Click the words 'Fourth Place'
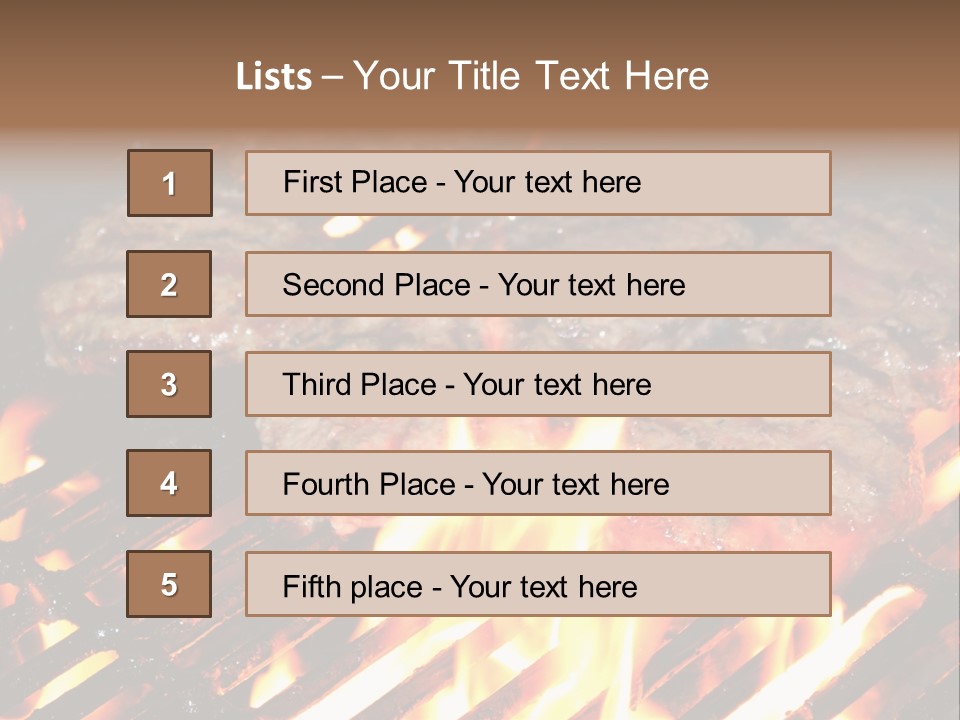The image size is (960, 720). pos(369,484)
